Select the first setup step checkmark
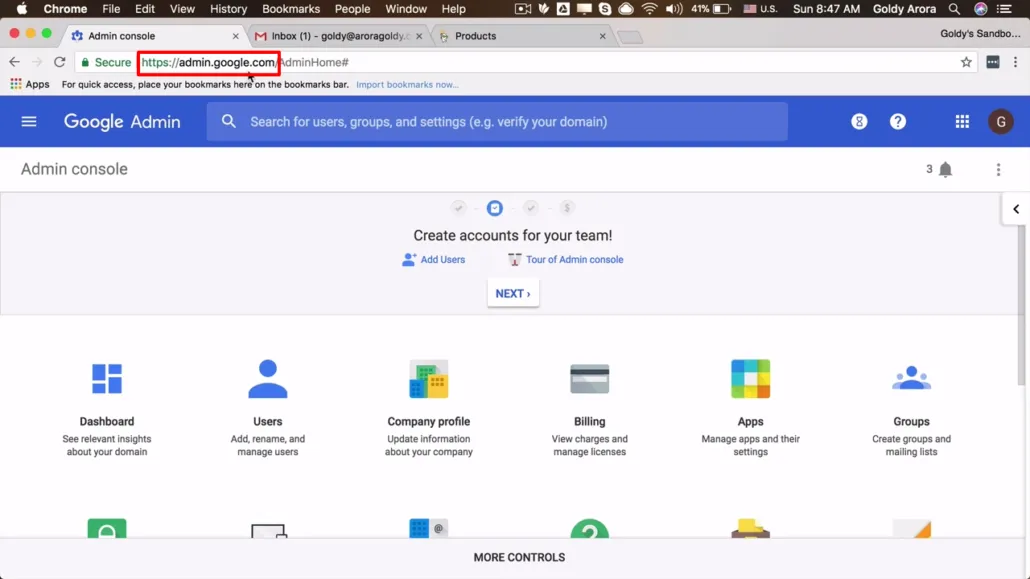Viewport: 1030px width, 579px height. (x=459, y=208)
